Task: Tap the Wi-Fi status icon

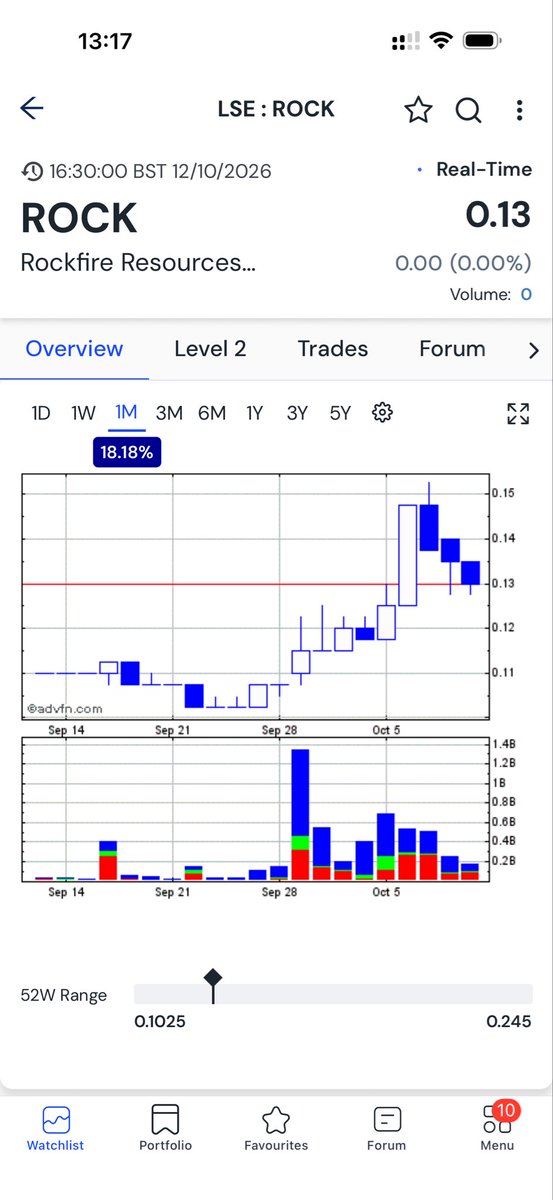Action: pyautogui.click(x=441, y=41)
